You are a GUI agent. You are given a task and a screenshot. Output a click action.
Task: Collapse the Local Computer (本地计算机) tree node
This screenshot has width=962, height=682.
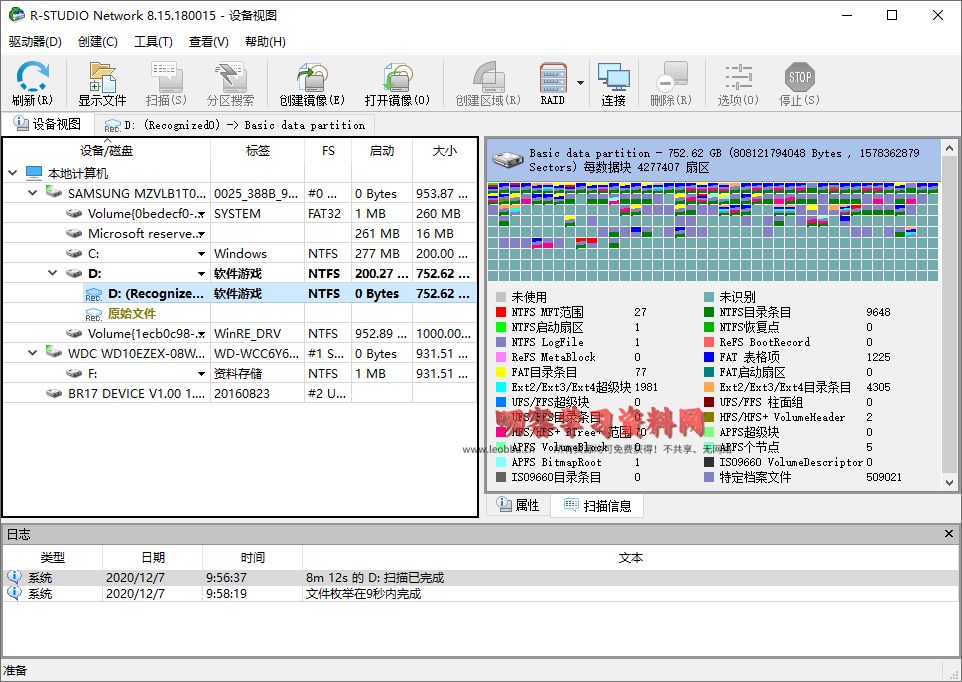tap(13, 174)
